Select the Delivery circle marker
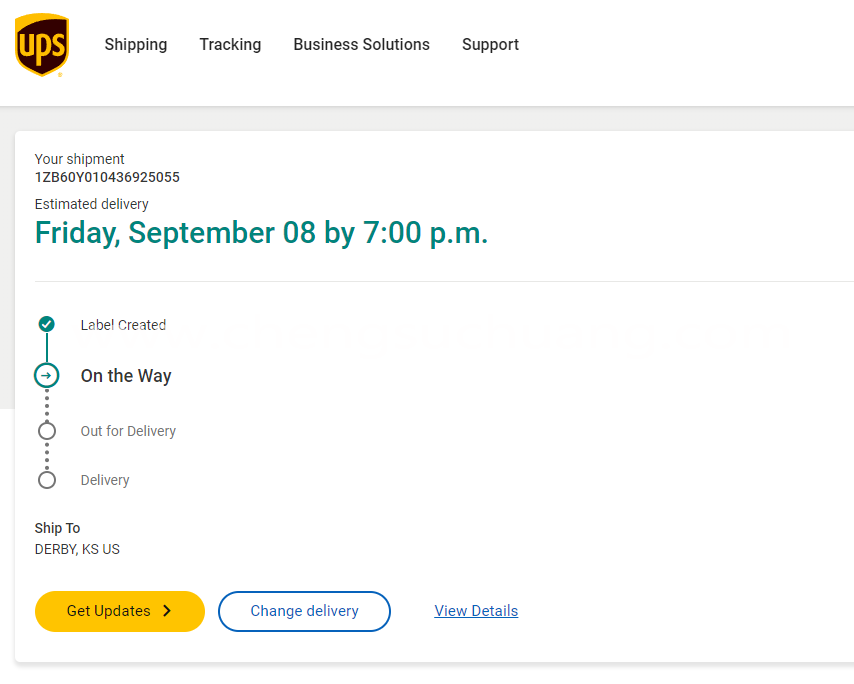854x684 pixels. 47,480
